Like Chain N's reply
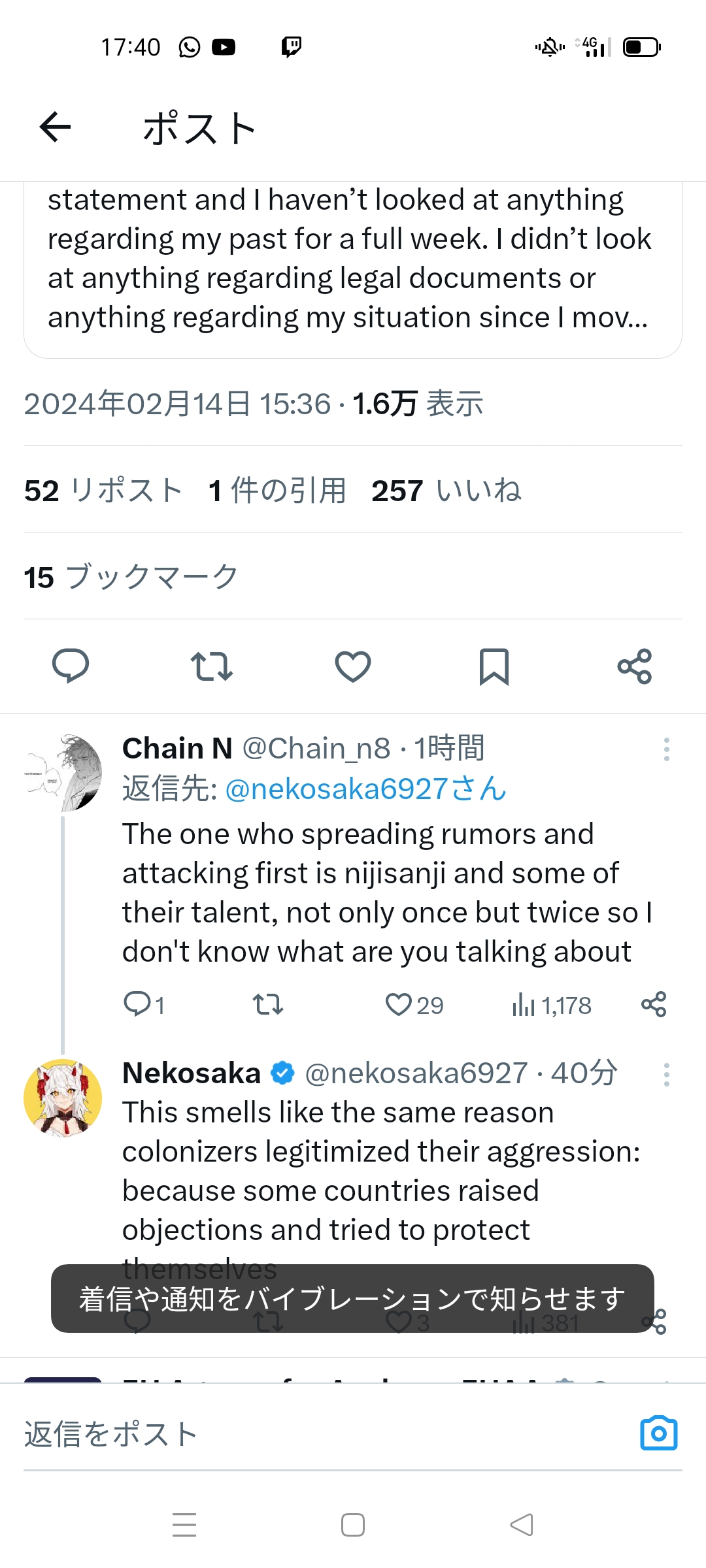 point(398,1004)
